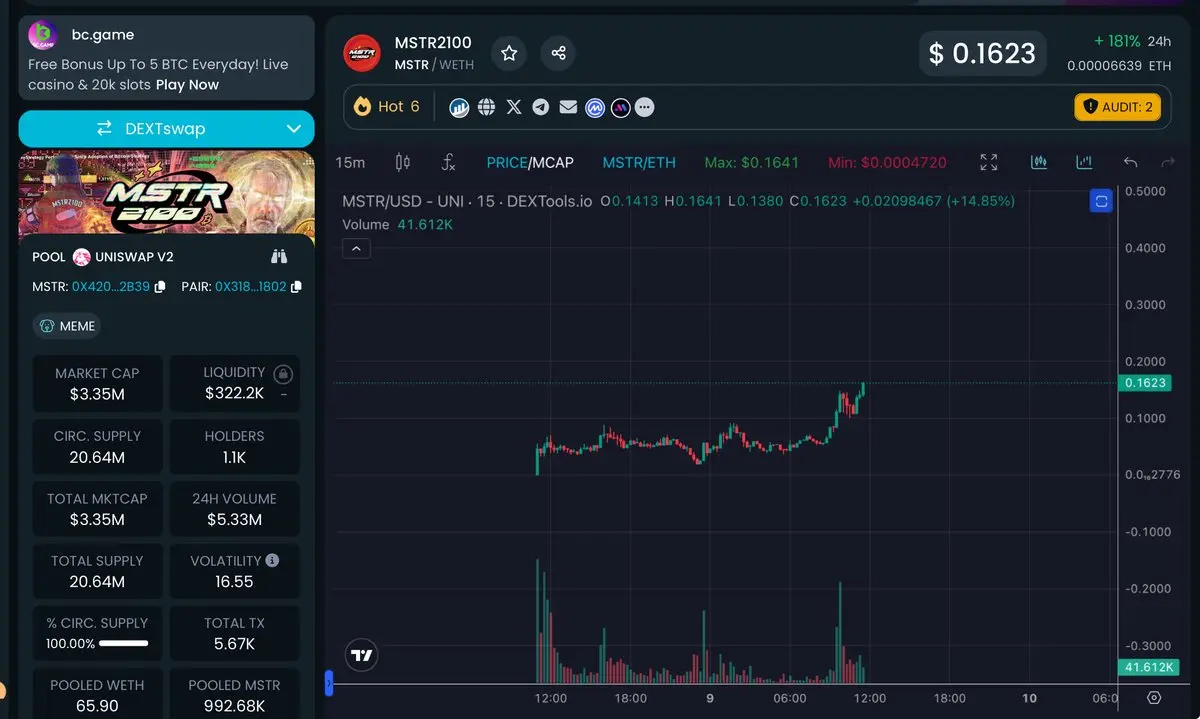
Task: Undo last chart action arrow
Action: point(1131,162)
